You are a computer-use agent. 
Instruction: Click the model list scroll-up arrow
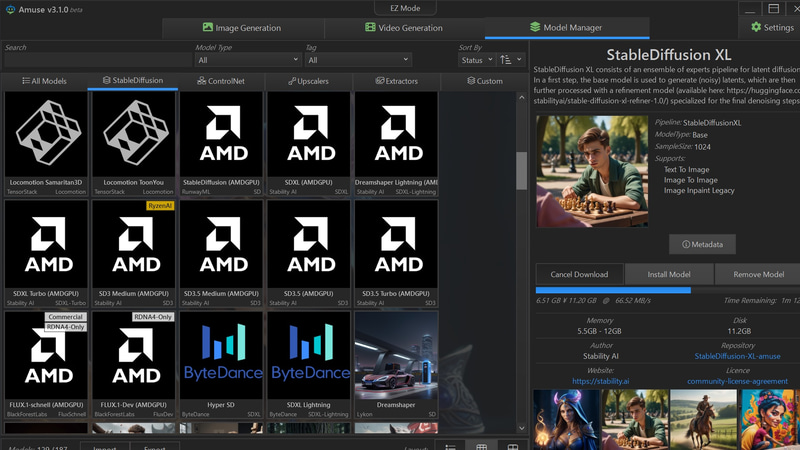pyautogui.click(x=521, y=97)
